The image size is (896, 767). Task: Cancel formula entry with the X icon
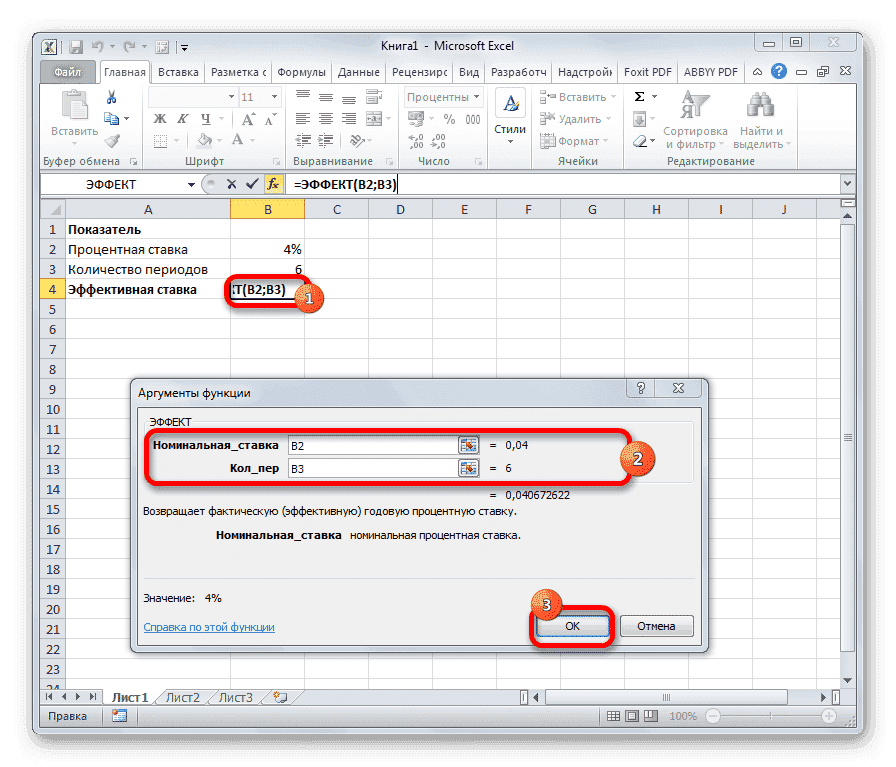232,184
